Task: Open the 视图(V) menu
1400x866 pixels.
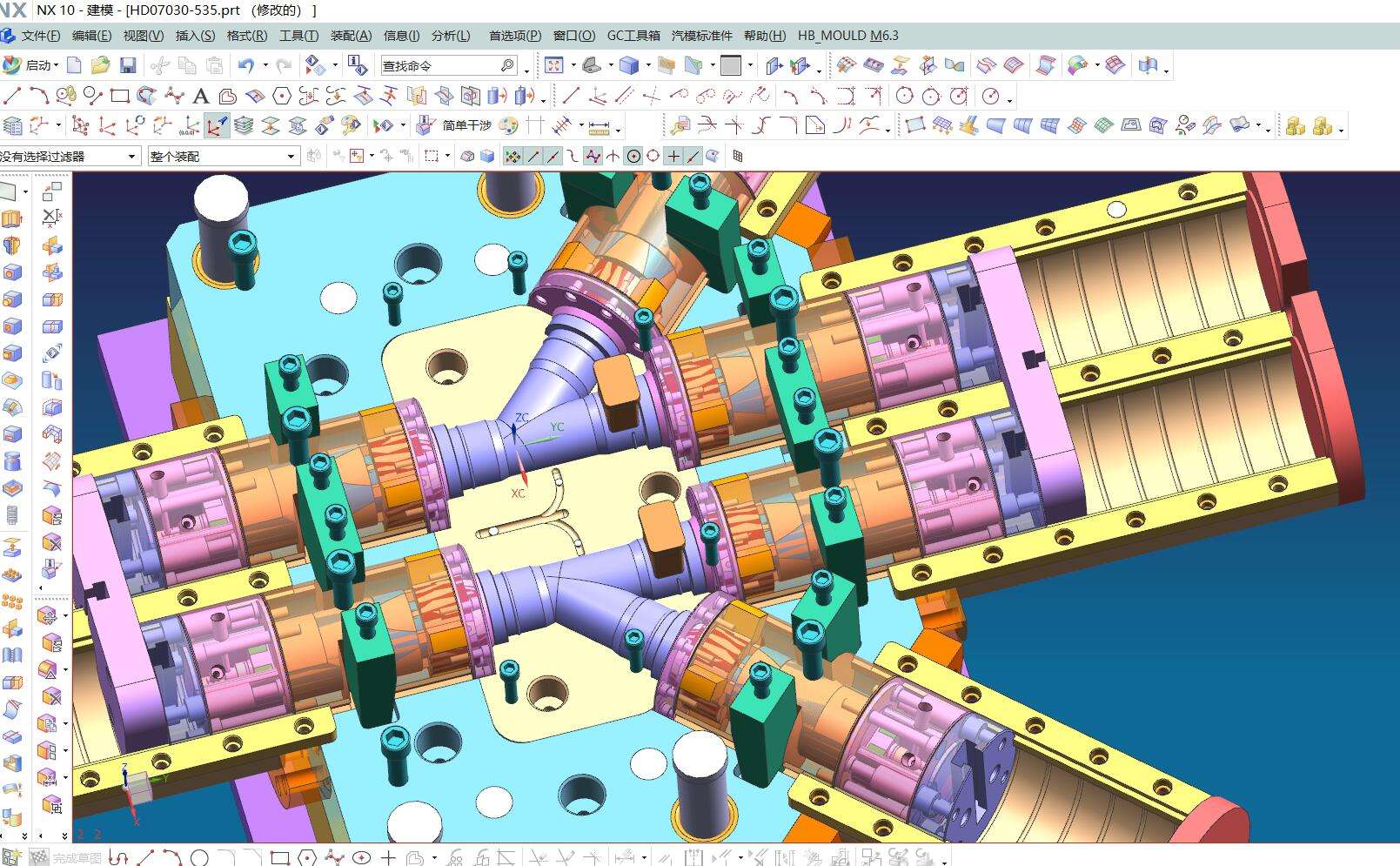Action: pyautogui.click(x=143, y=36)
